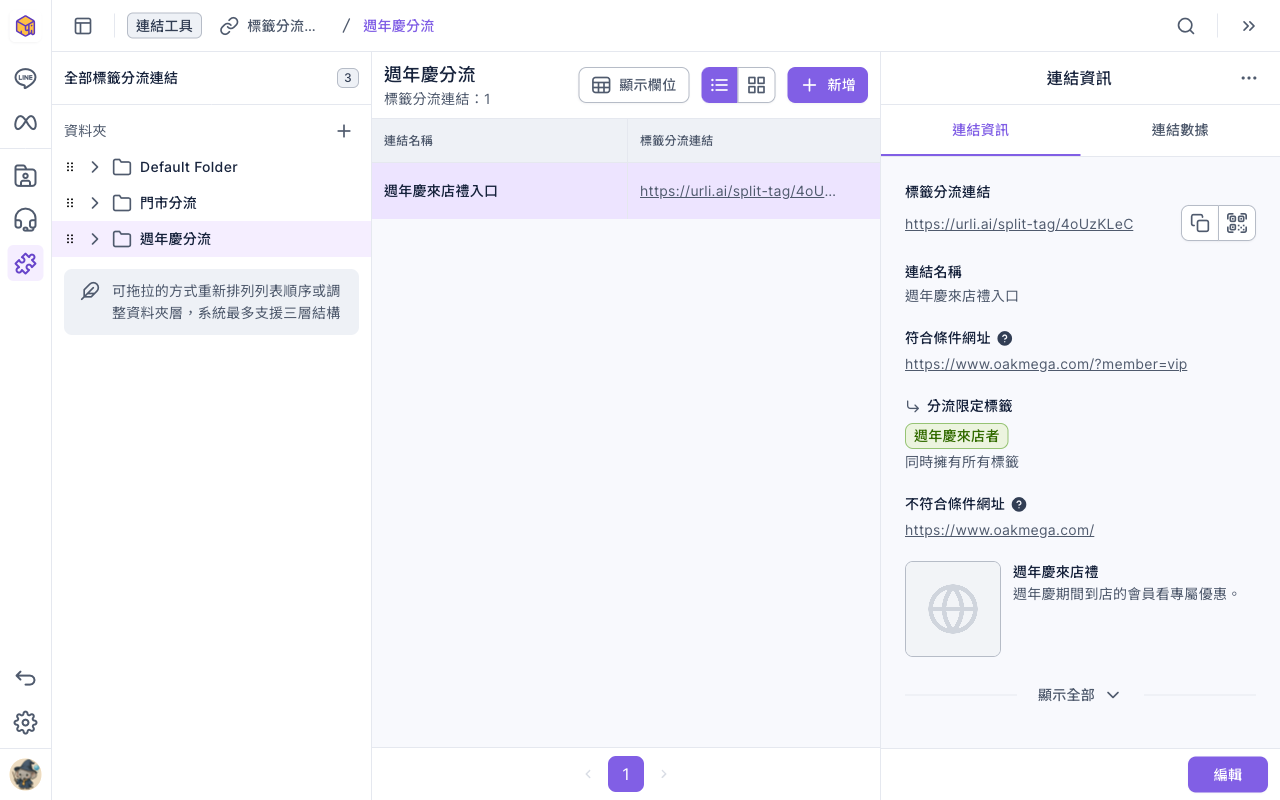
Task: Open the oakmega.com/?member=vip link
Action: click(x=1046, y=364)
